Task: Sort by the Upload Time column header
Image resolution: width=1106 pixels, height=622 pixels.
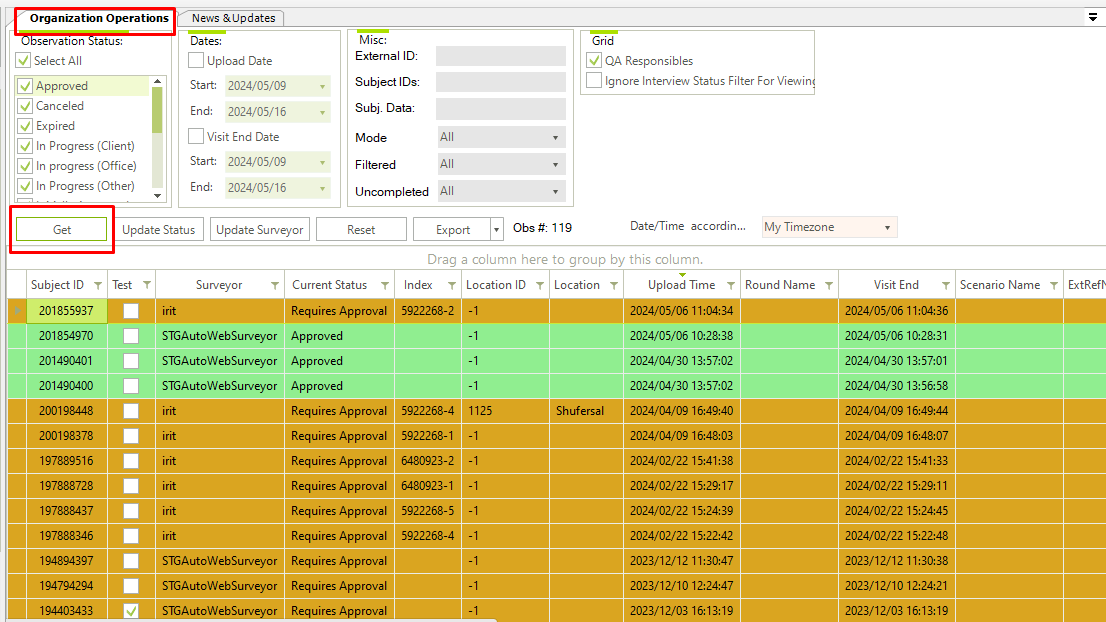Action: pos(681,285)
